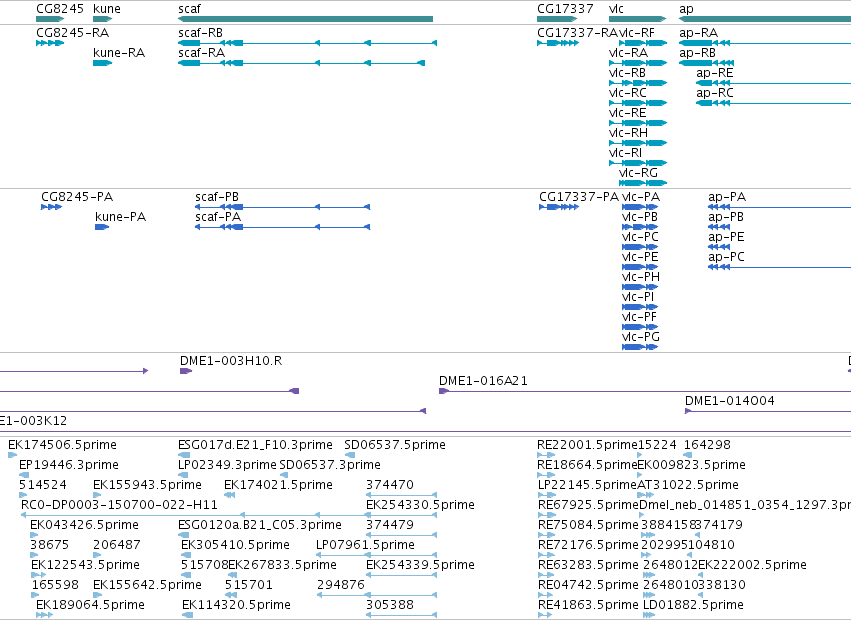Click the LP02349.3prime EST label
The height and width of the screenshot is (620, 851).
[227, 465]
